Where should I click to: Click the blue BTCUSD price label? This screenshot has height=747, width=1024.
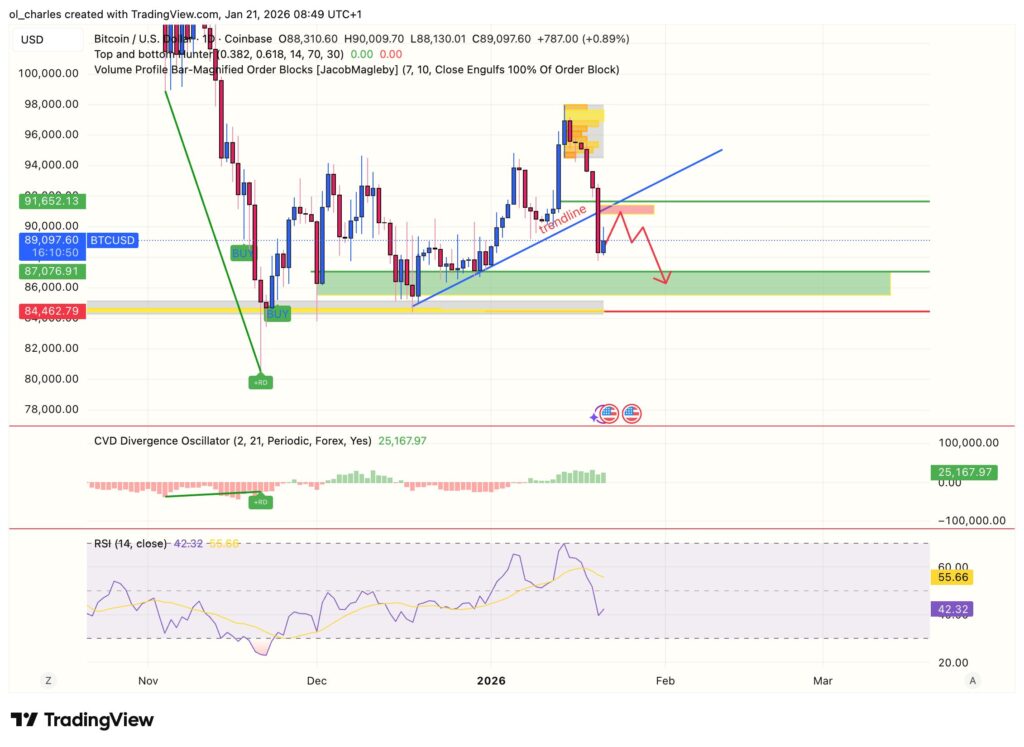pos(110,240)
